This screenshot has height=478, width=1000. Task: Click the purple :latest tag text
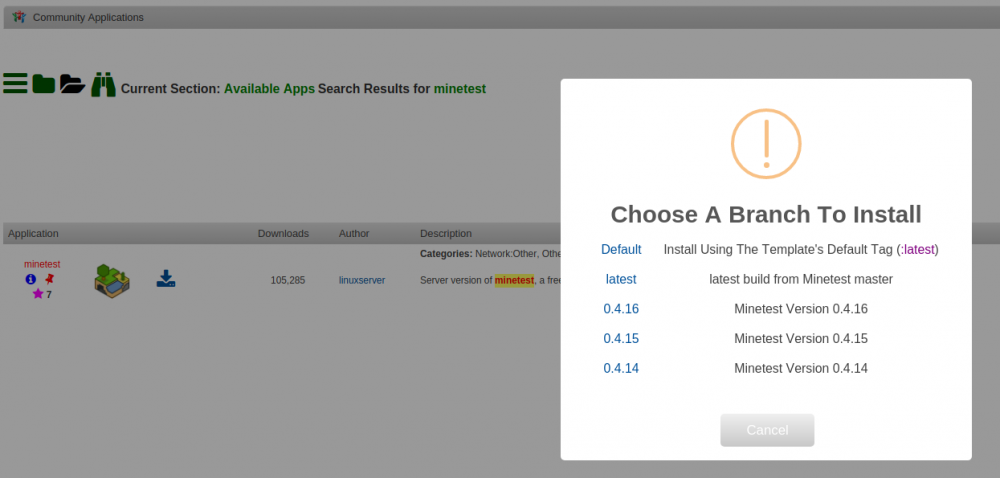click(918, 249)
